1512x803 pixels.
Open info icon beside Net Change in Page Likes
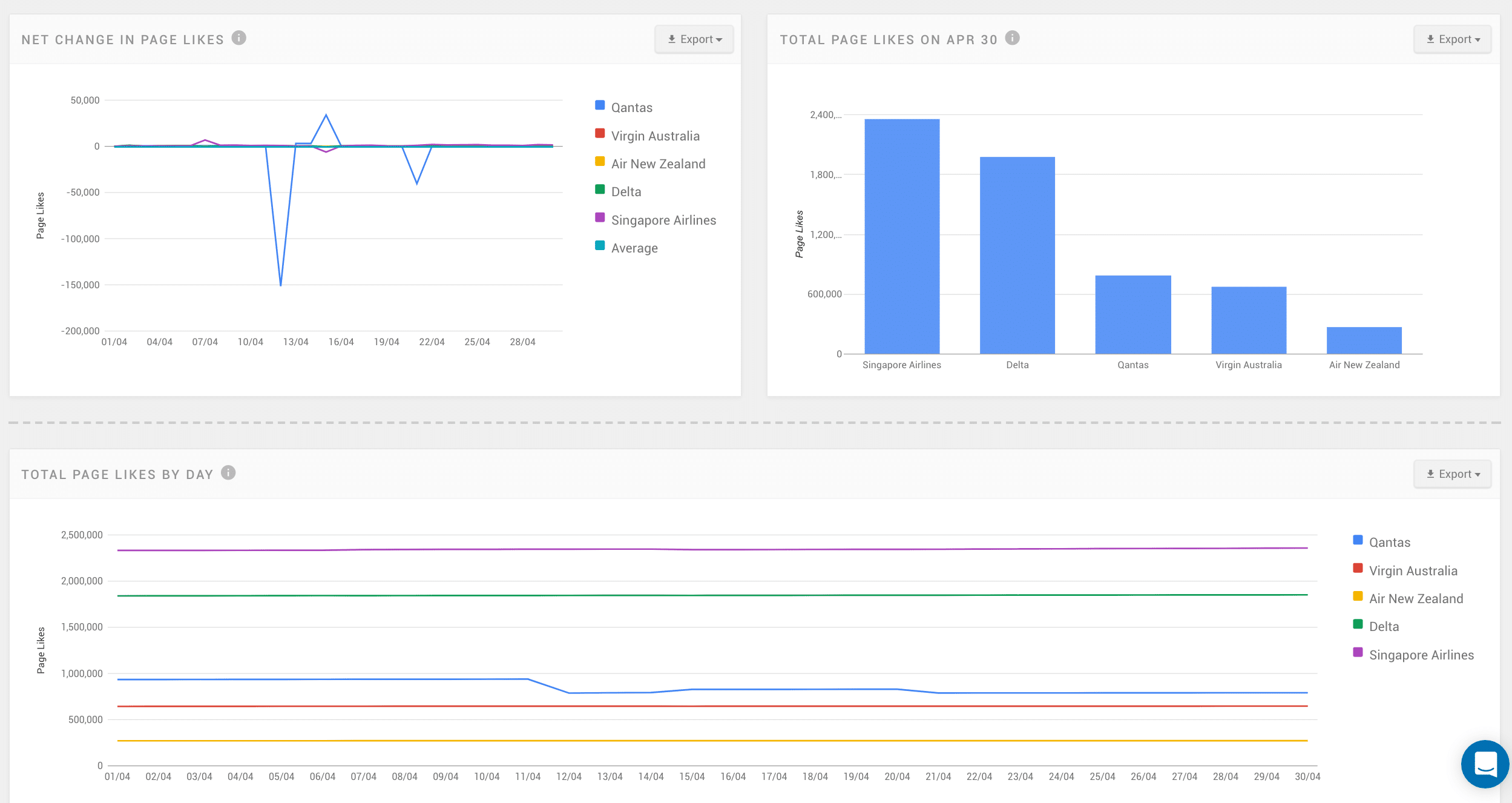pyautogui.click(x=239, y=38)
